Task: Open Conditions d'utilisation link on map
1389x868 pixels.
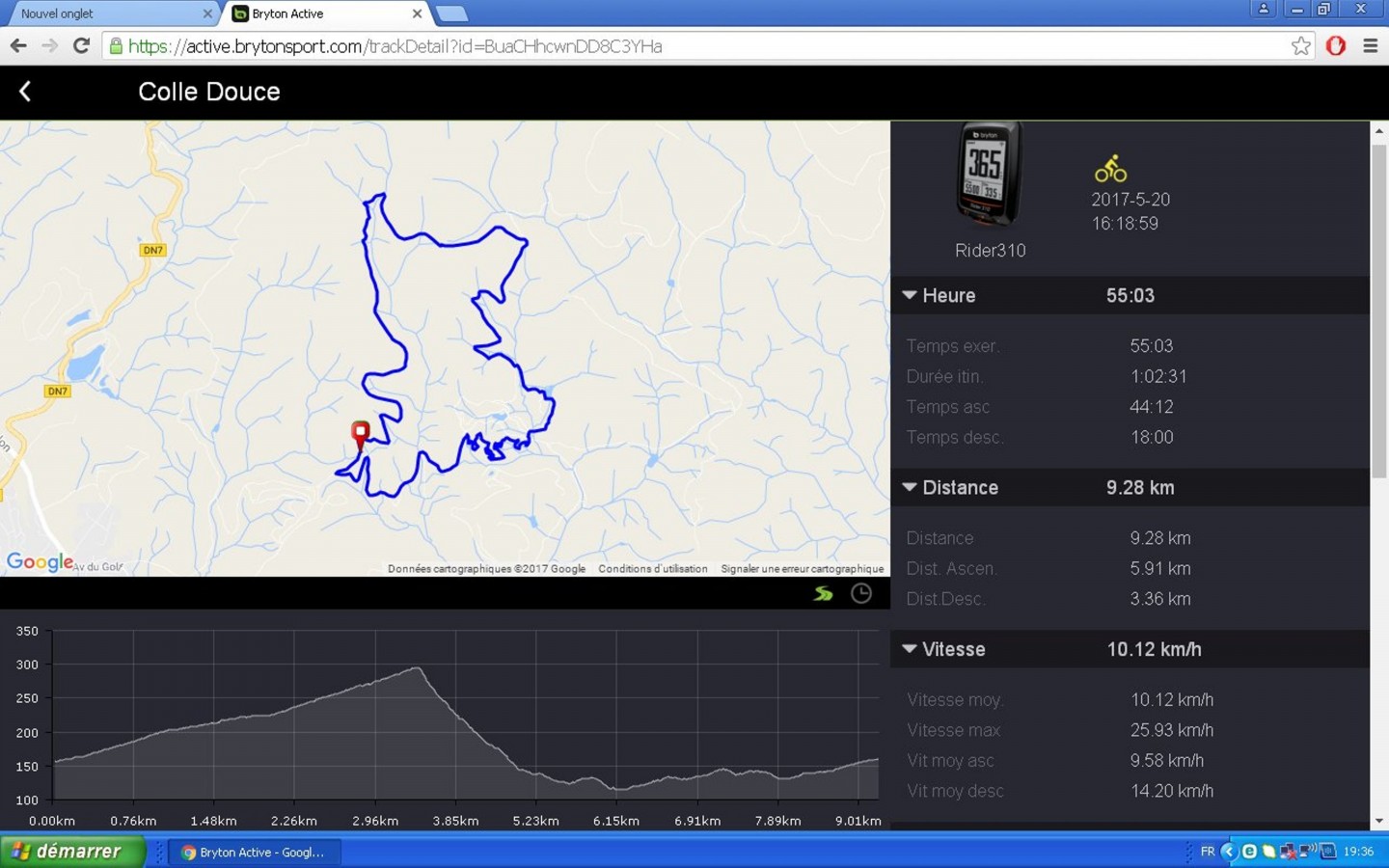Action: click(653, 569)
